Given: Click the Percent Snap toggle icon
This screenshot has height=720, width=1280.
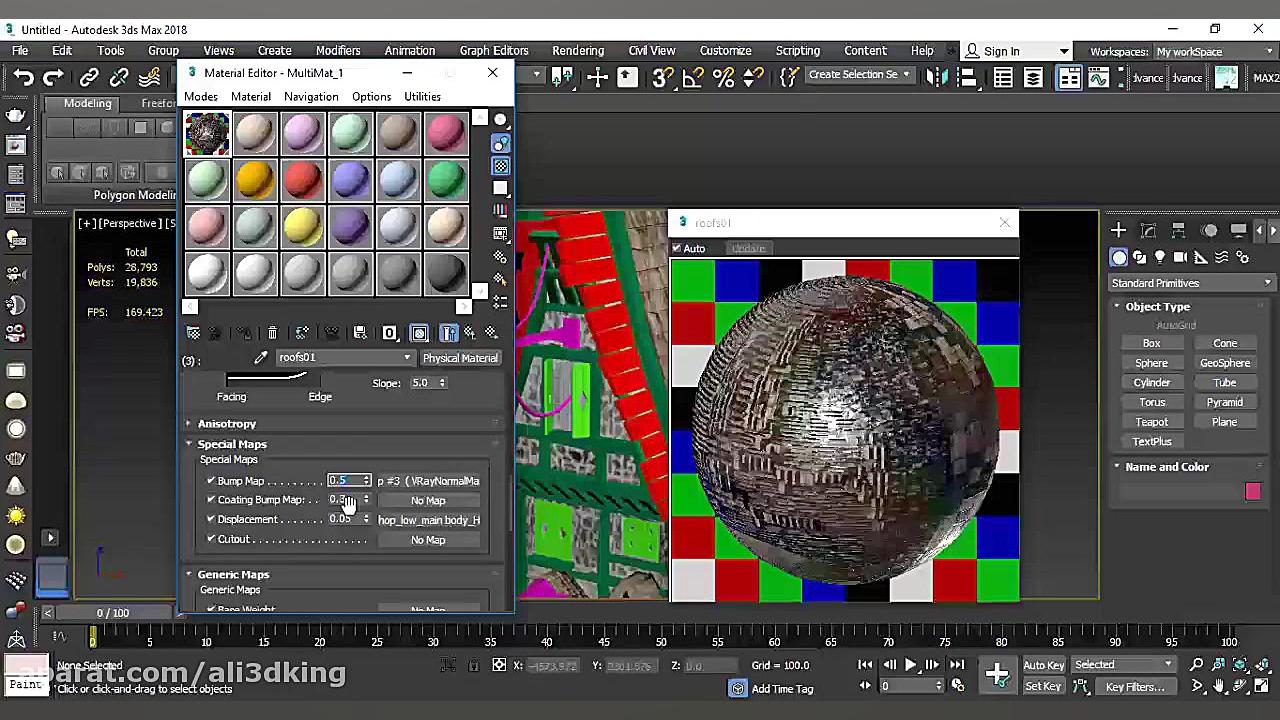Looking at the screenshot, I should pyautogui.click(x=724, y=78).
